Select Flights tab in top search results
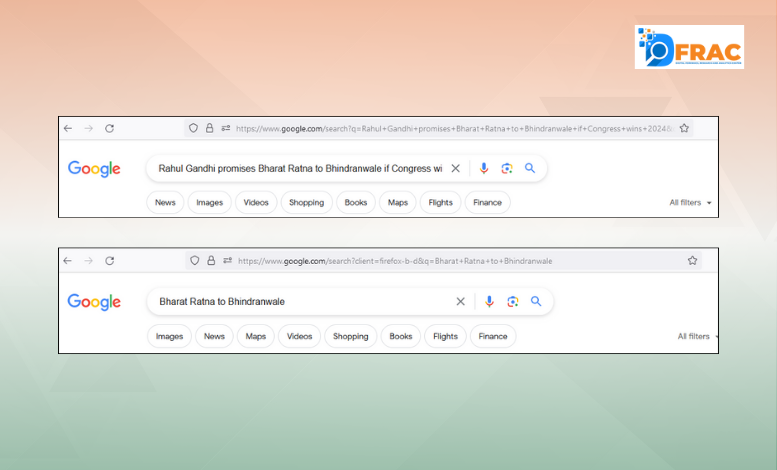 click(x=441, y=202)
